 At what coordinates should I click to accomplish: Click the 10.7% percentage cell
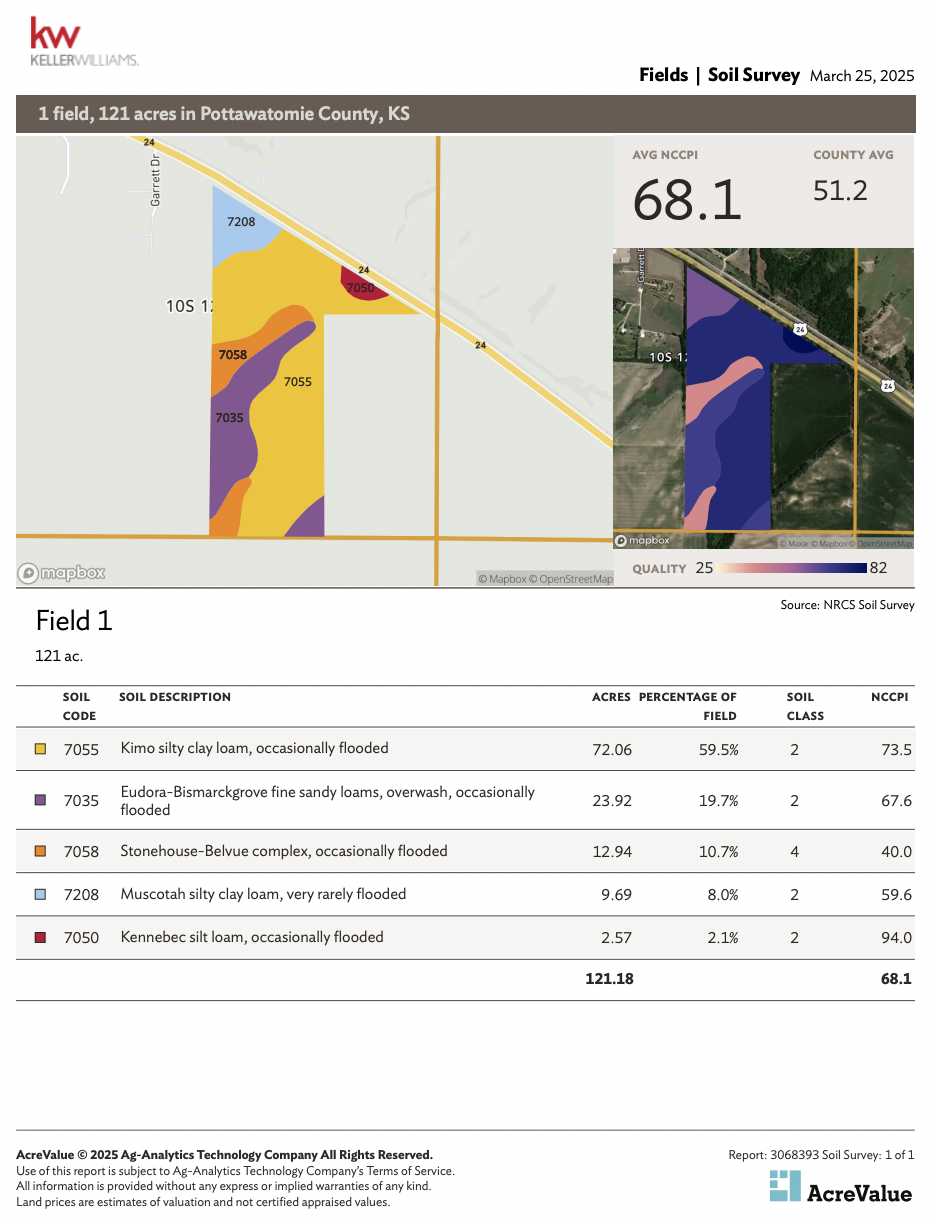pyautogui.click(x=718, y=852)
